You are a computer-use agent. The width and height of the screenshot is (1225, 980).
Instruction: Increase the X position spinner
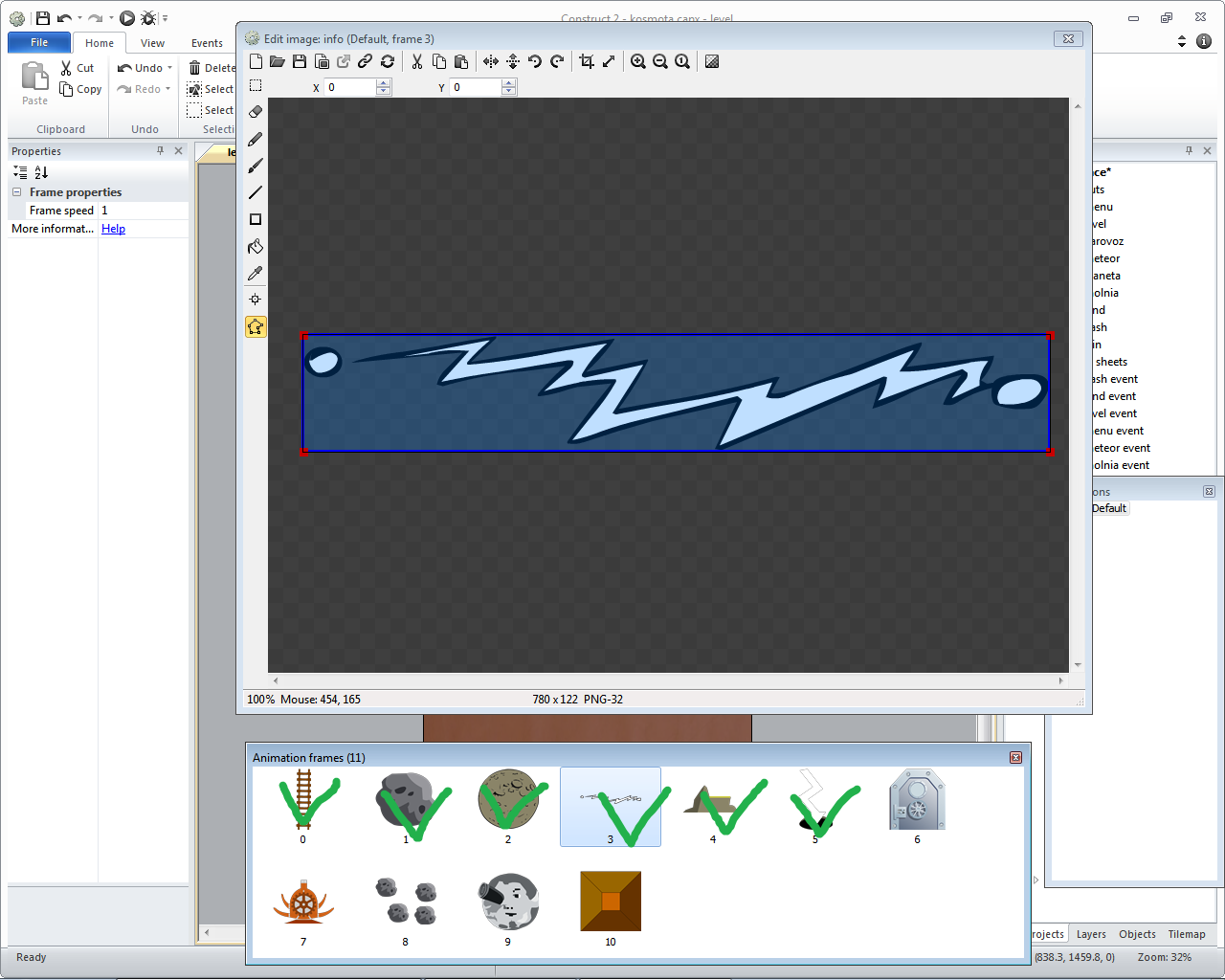pyautogui.click(x=384, y=83)
